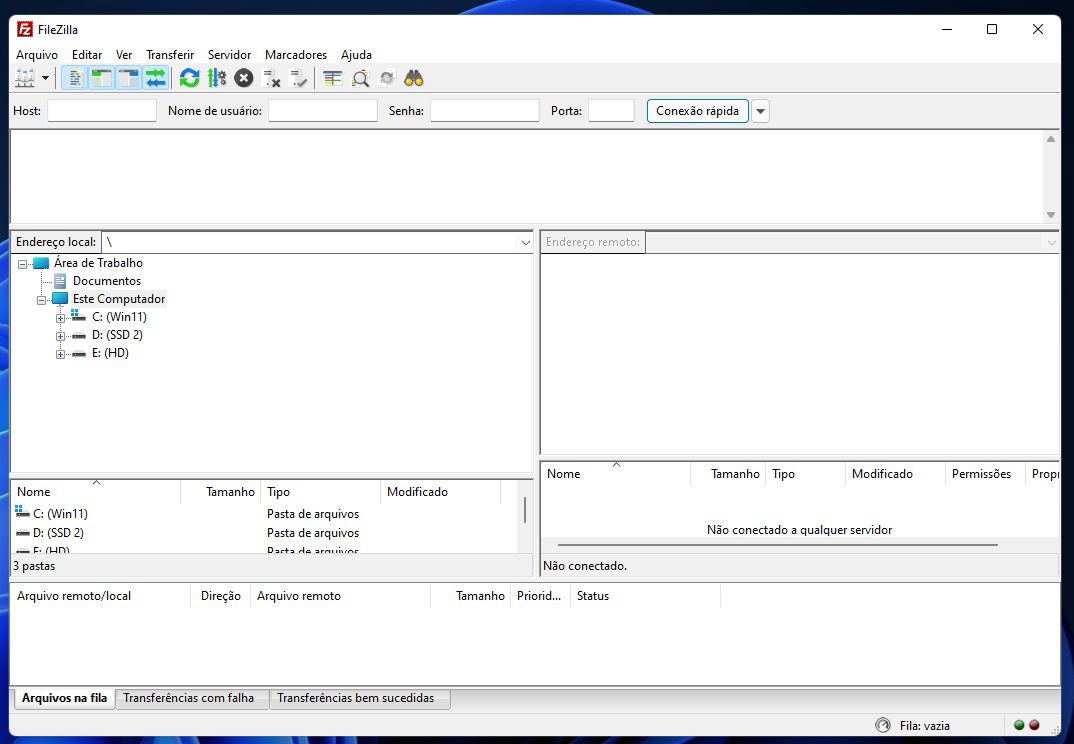Screen dimensions: 1074x744
Task: Toggle directory comparison icon
Action: (x=360, y=78)
